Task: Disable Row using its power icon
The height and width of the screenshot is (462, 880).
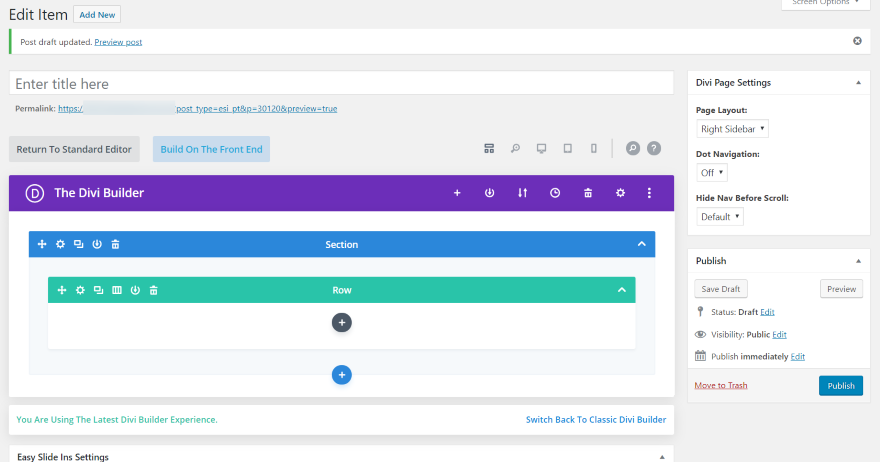Action: [135, 290]
